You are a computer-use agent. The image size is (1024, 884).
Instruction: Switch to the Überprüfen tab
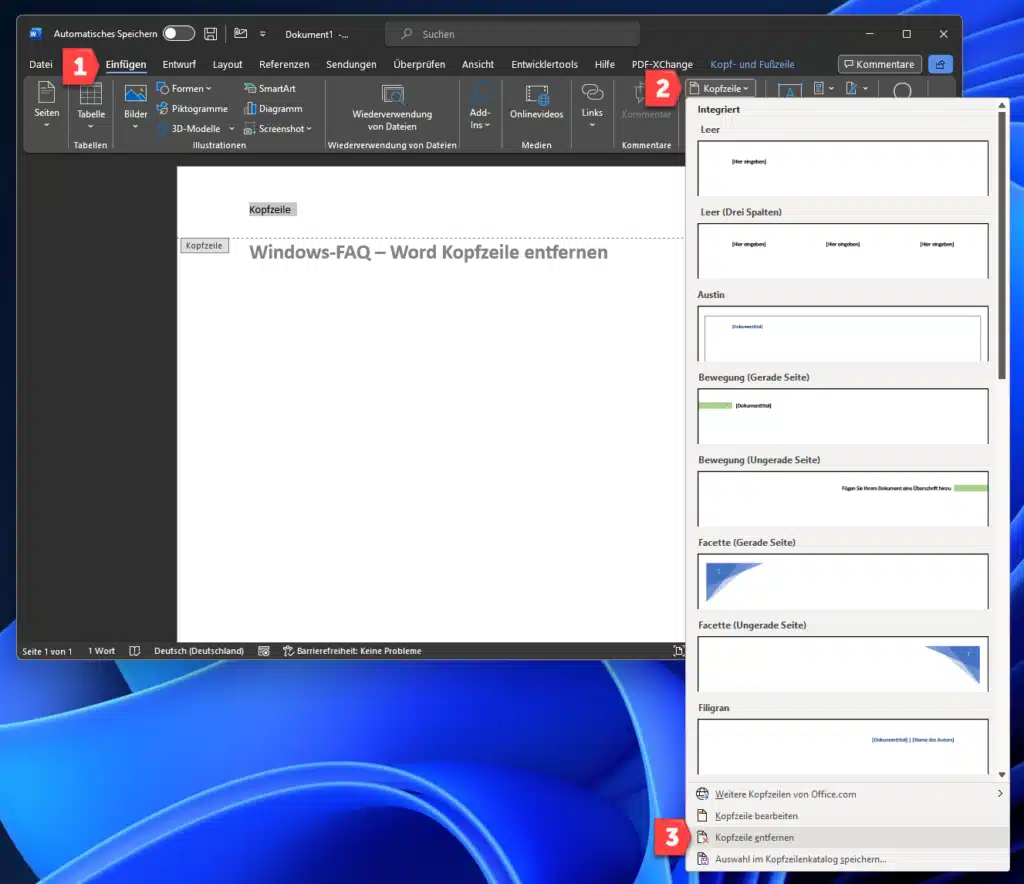(x=419, y=64)
